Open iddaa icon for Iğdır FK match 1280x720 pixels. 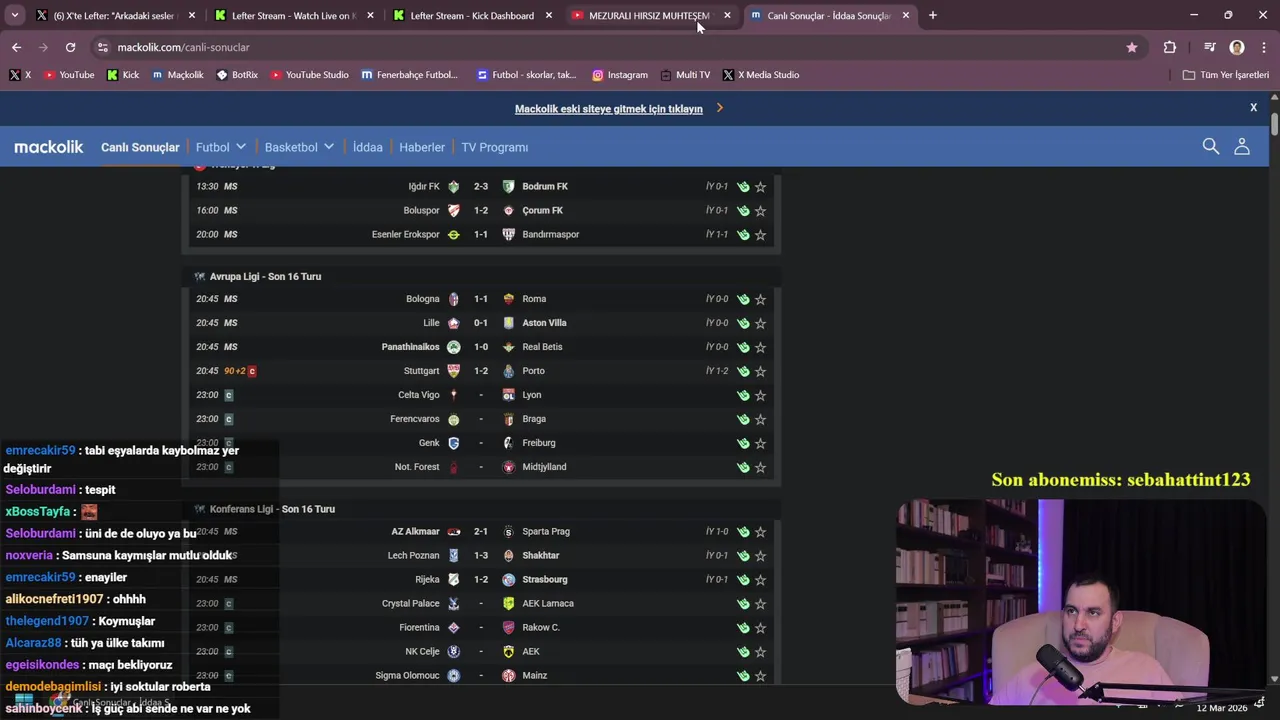click(x=743, y=186)
